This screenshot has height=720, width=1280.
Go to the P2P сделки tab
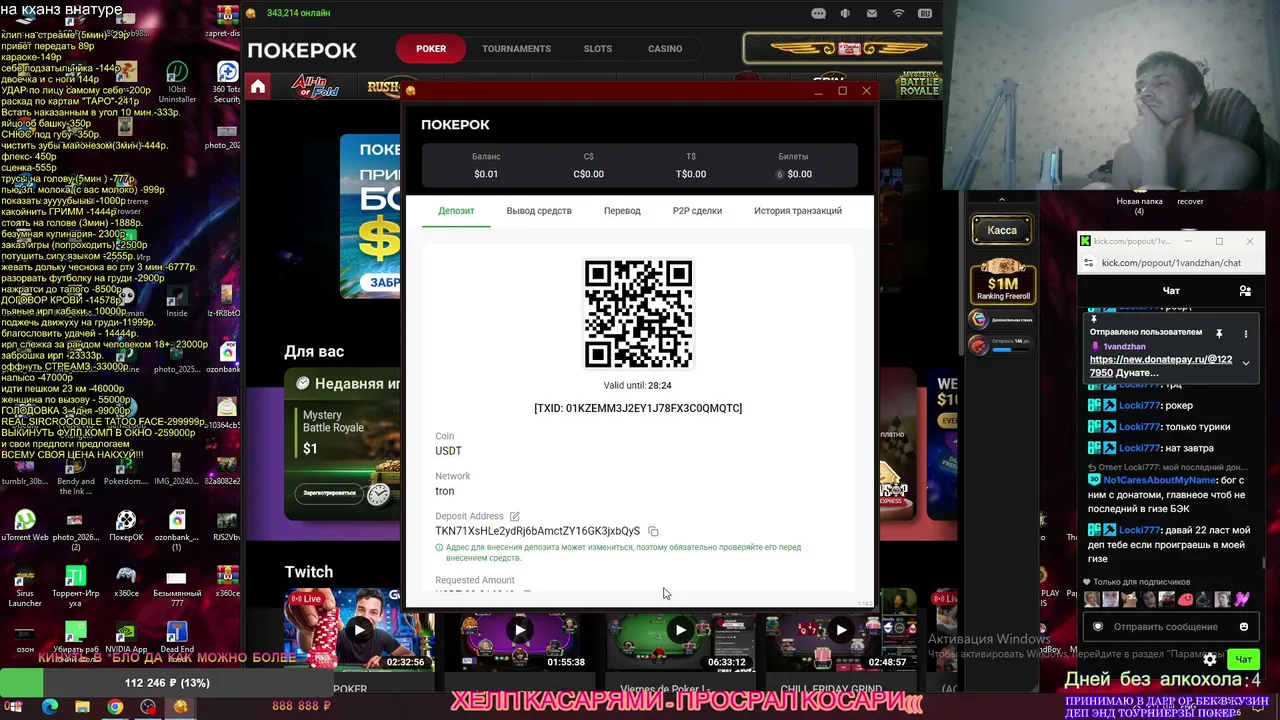pos(697,211)
